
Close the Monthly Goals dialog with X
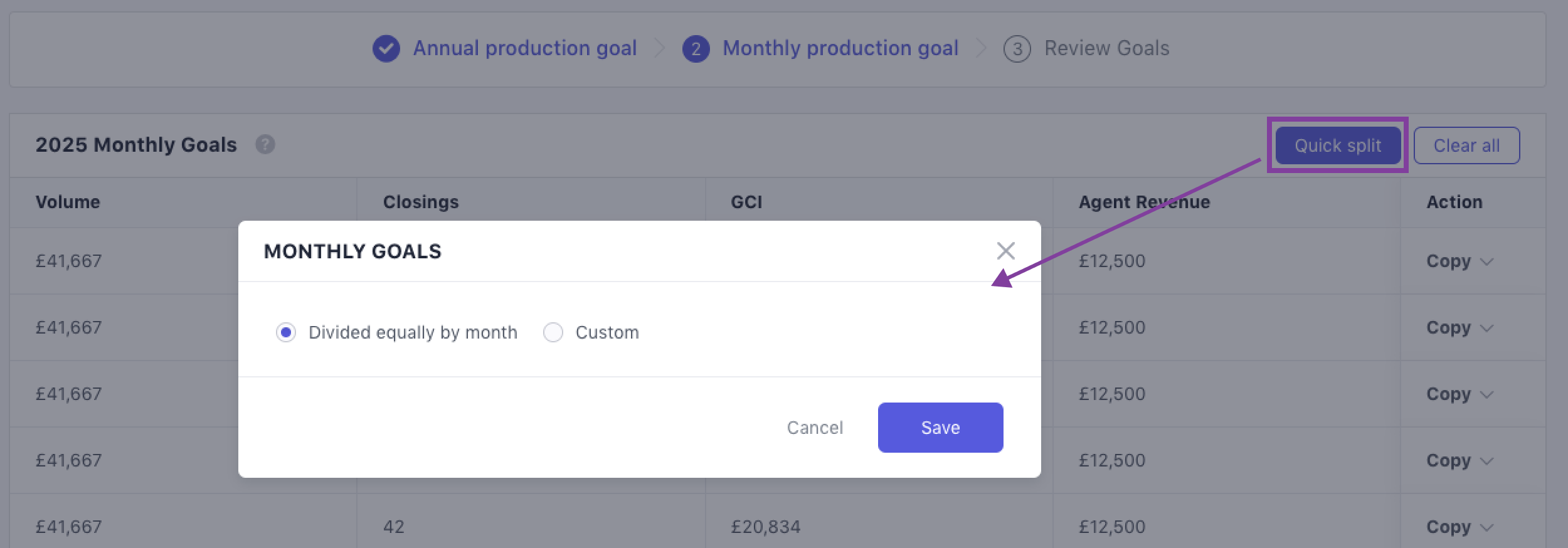(1005, 251)
